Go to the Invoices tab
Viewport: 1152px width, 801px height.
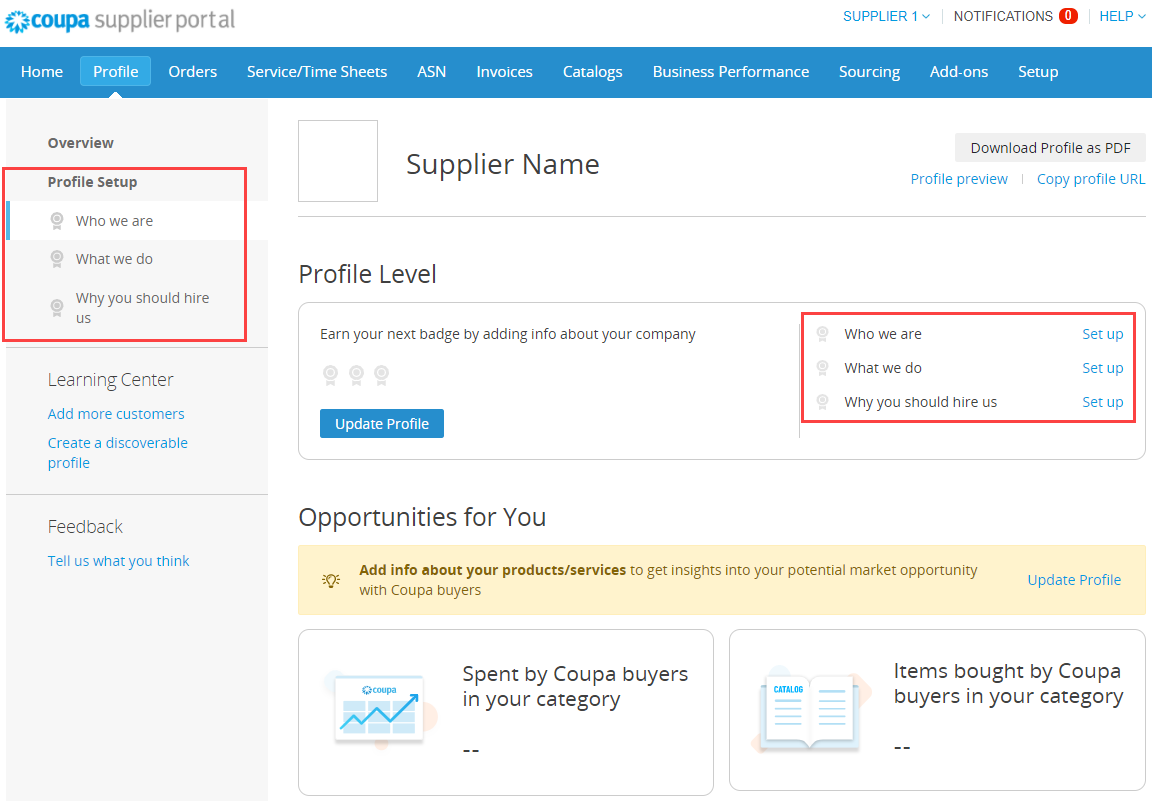[504, 71]
